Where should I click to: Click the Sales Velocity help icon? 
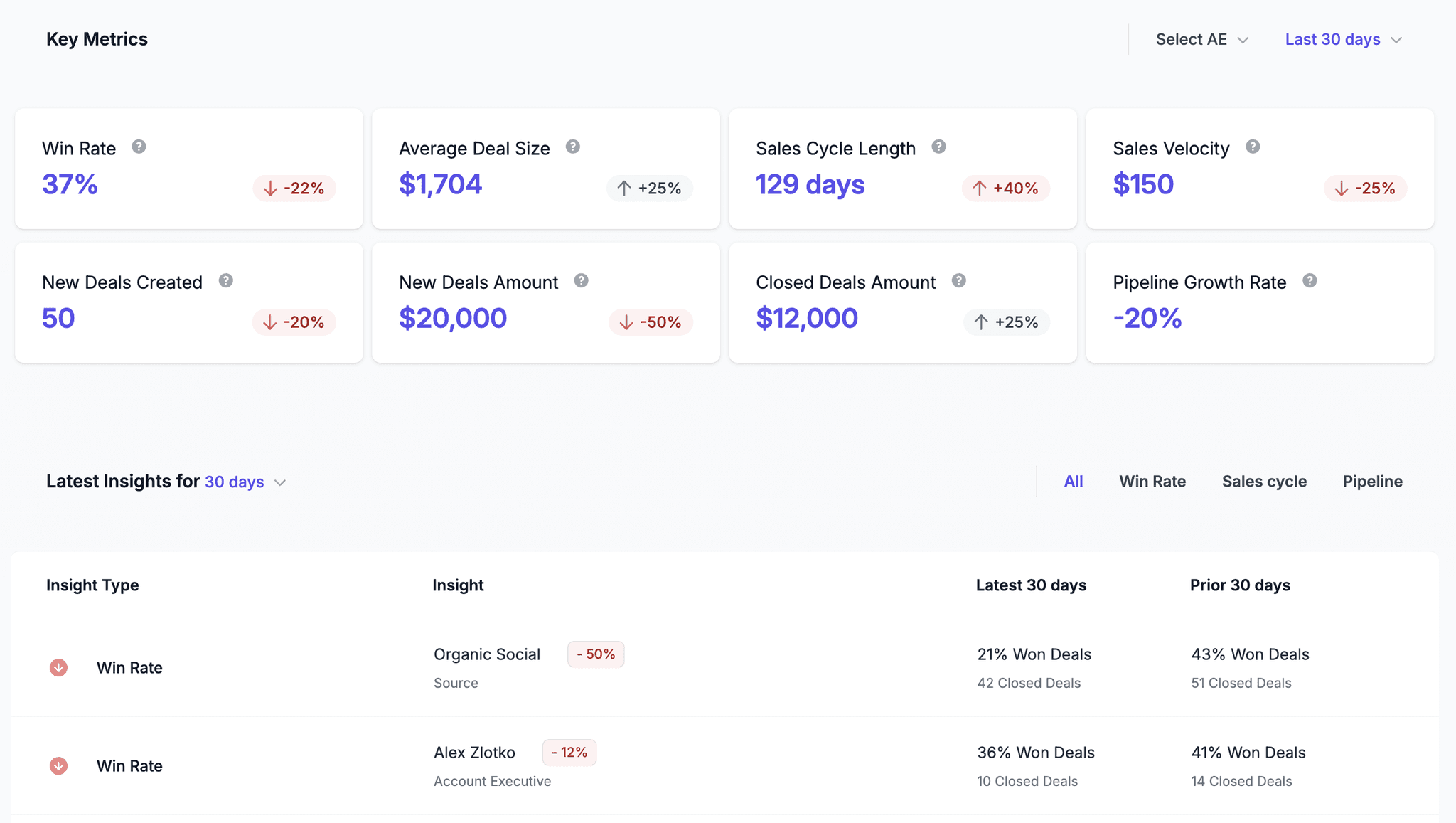point(1253,146)
